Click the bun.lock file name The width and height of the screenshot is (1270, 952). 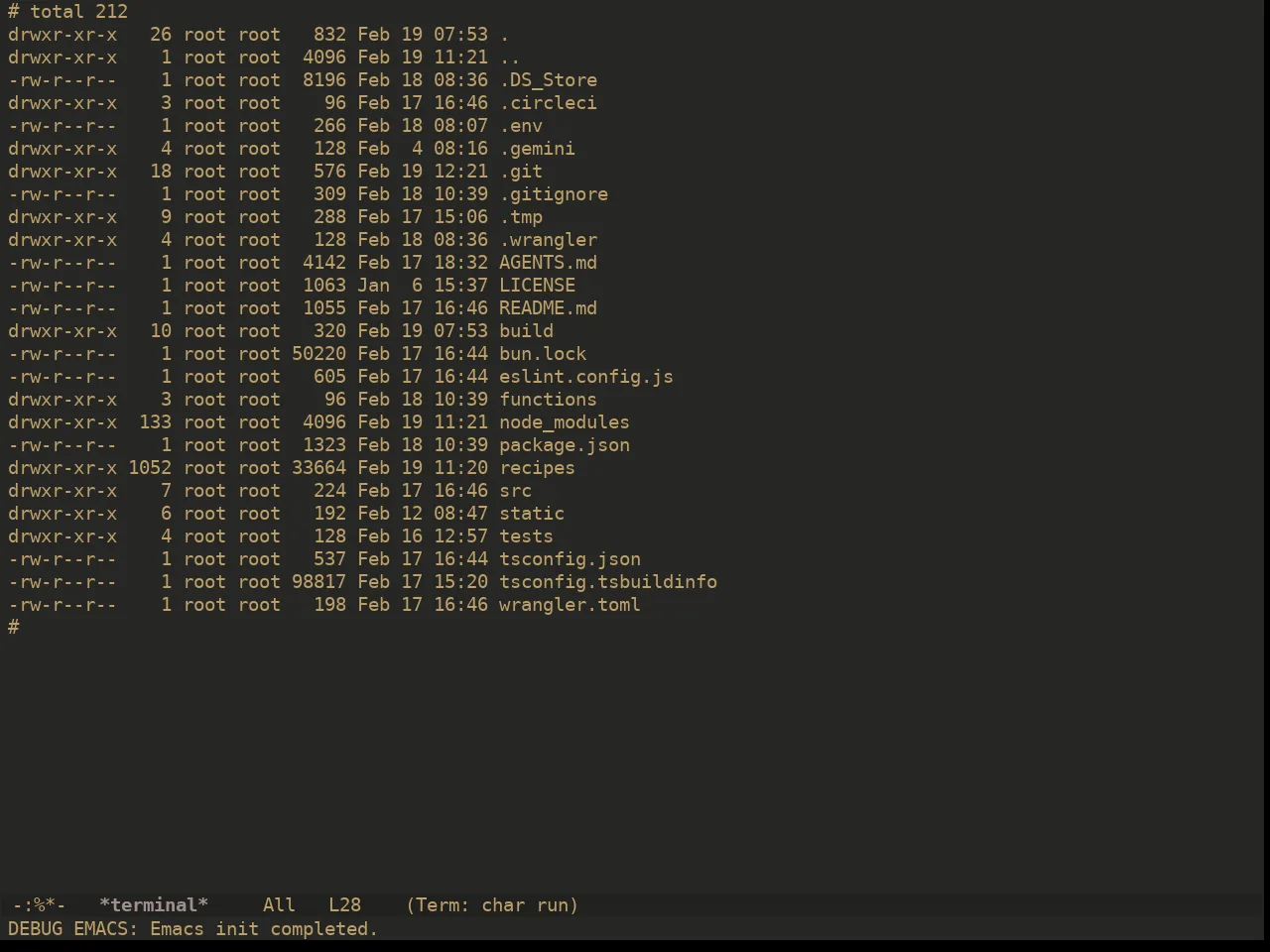(x=543, y=354)
